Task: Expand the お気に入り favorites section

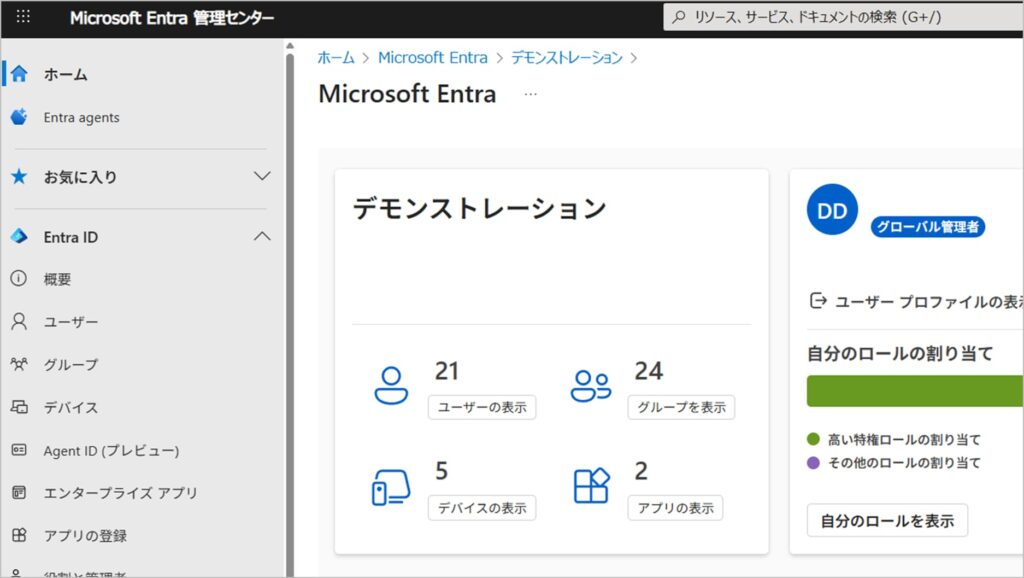Action: pyautogui.click(x=262, y=177)
